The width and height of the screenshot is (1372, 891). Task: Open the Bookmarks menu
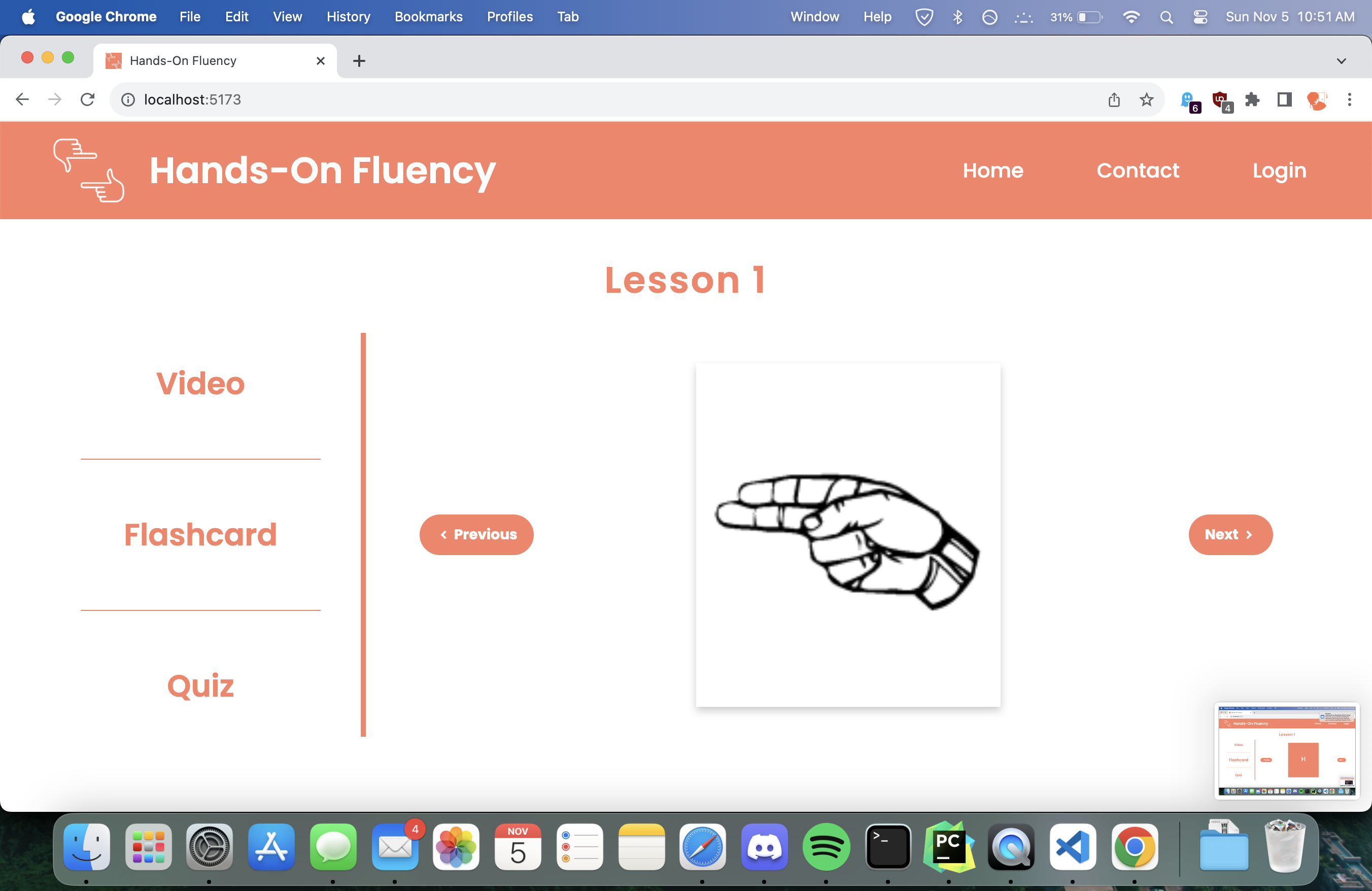click(x=428, y=17)
